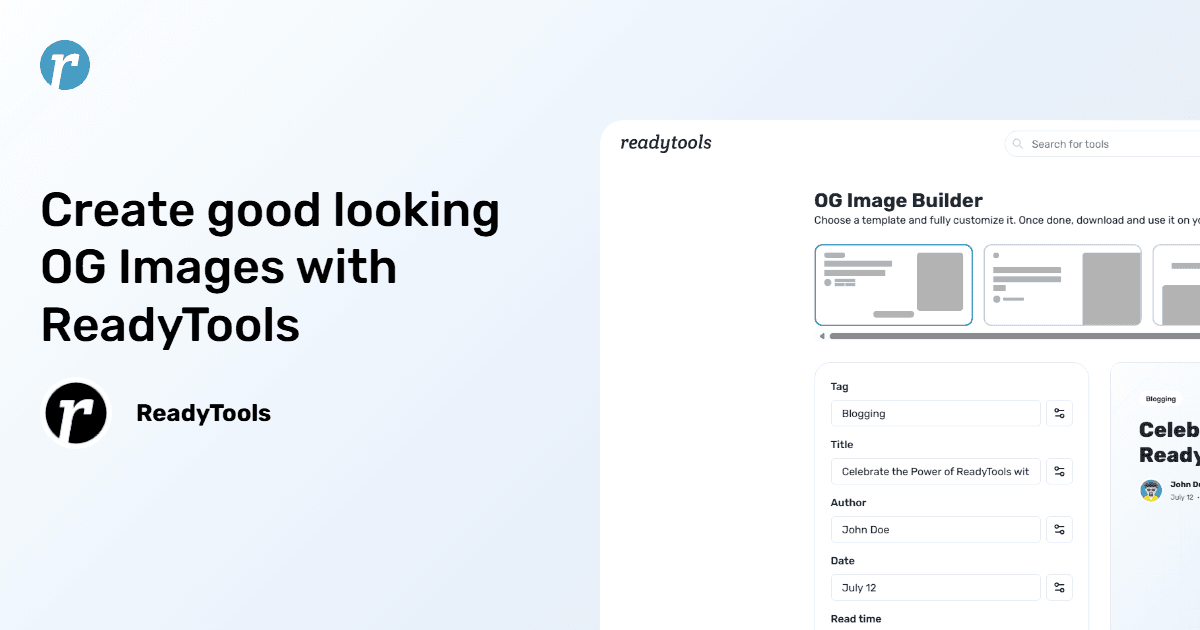The width and height of the screenshot is (1200, 630).
Task: Select the second OG template thumbnail
Action: coord(1063,285)
